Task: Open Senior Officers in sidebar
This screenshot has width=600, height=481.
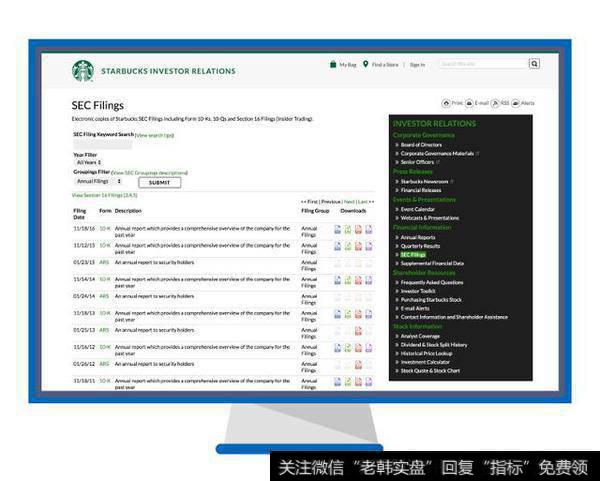Action: tap(417, 162)
